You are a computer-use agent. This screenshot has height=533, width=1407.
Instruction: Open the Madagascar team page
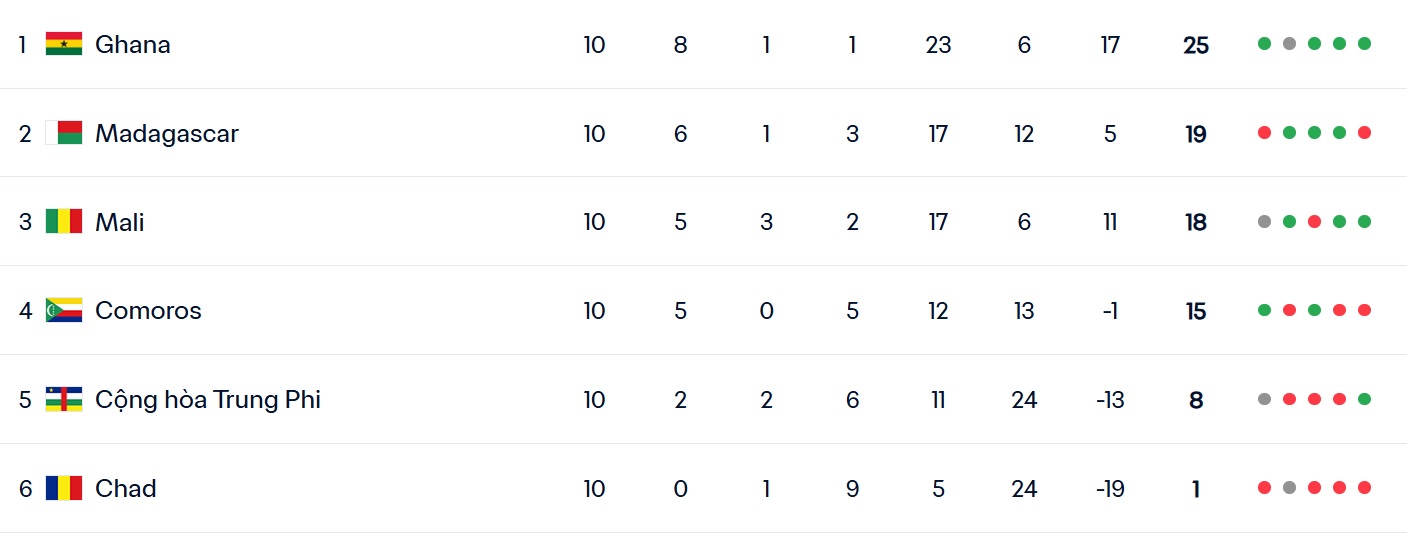pyautogui.click(x=166, y=133)
